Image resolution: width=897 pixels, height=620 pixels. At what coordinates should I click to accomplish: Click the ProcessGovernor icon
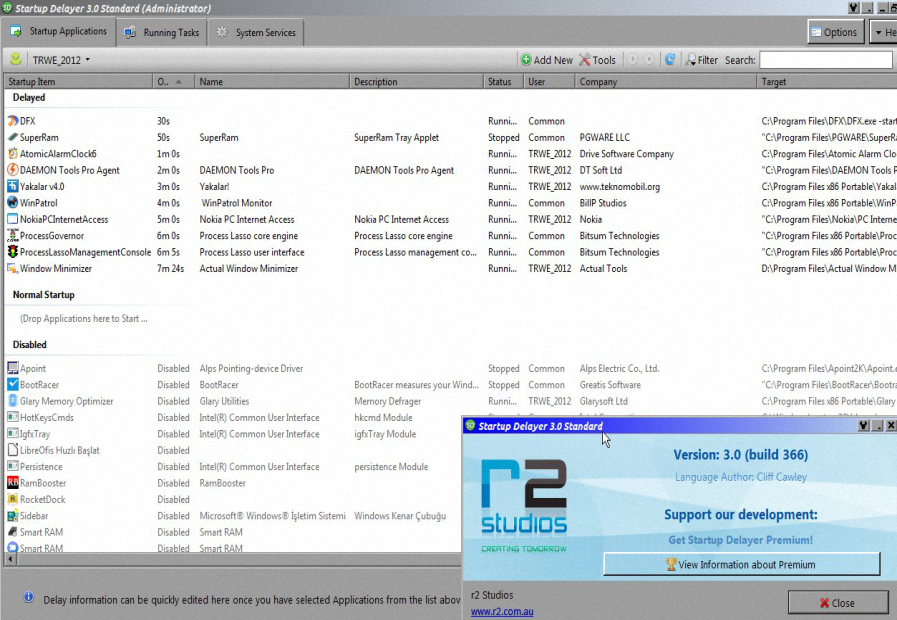(13, 236)
